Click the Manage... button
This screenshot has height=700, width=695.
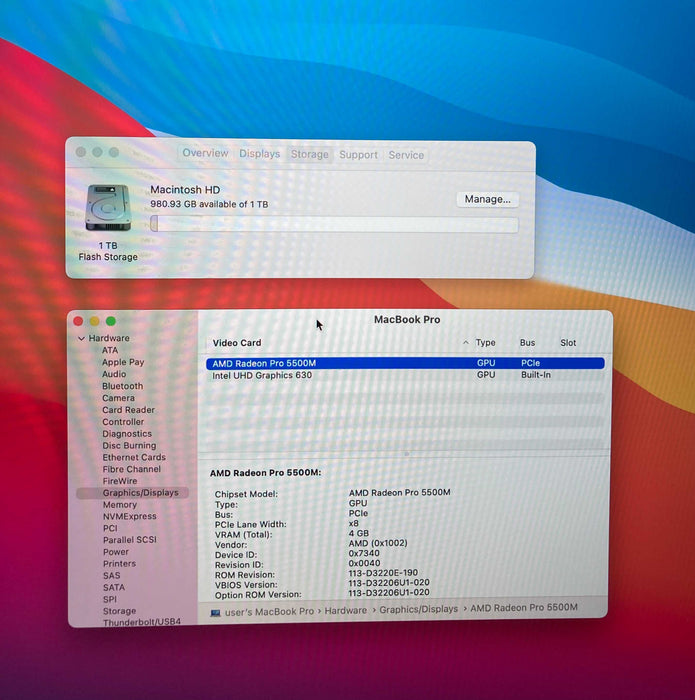click(x=487, y=199)
